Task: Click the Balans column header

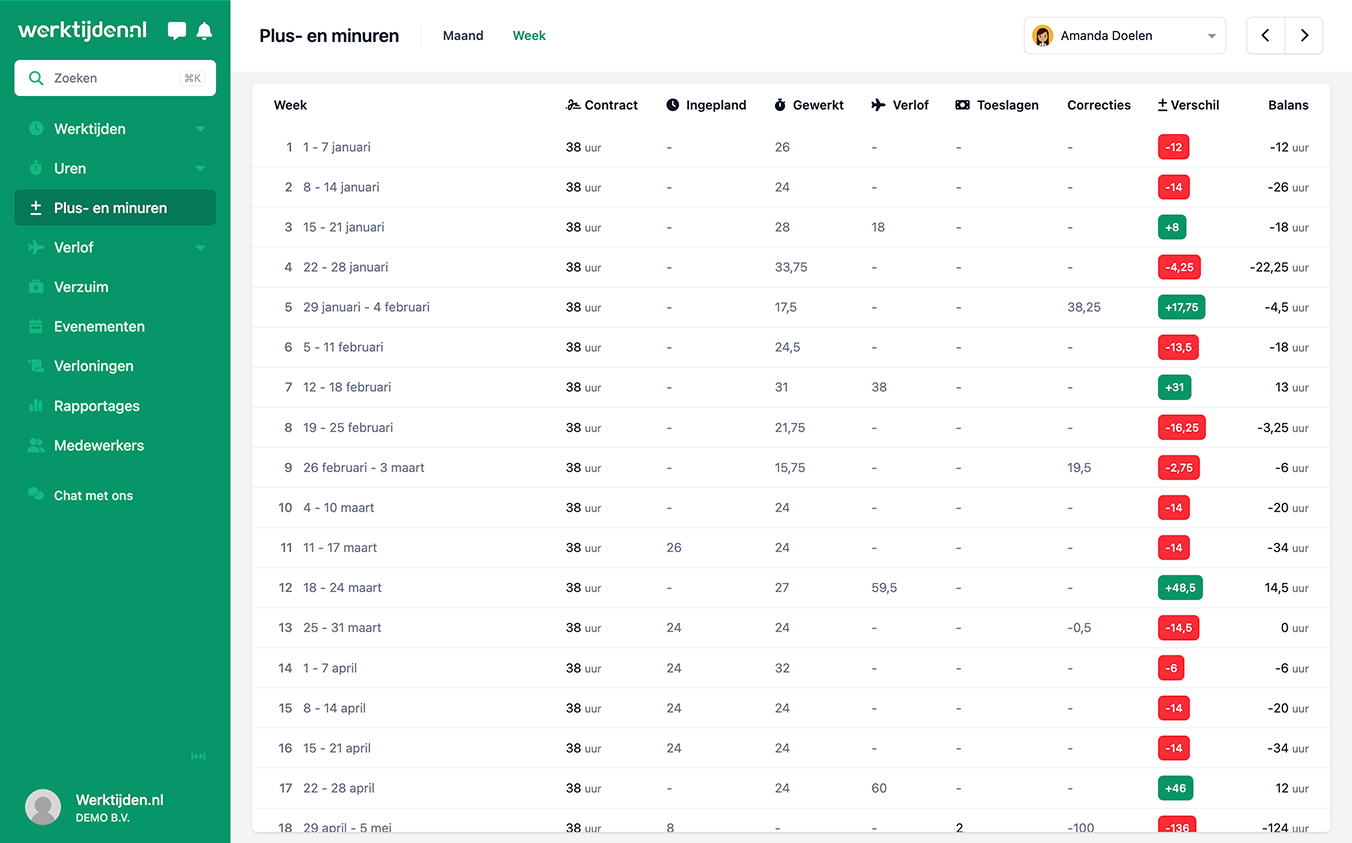Action: (1288, 105)
